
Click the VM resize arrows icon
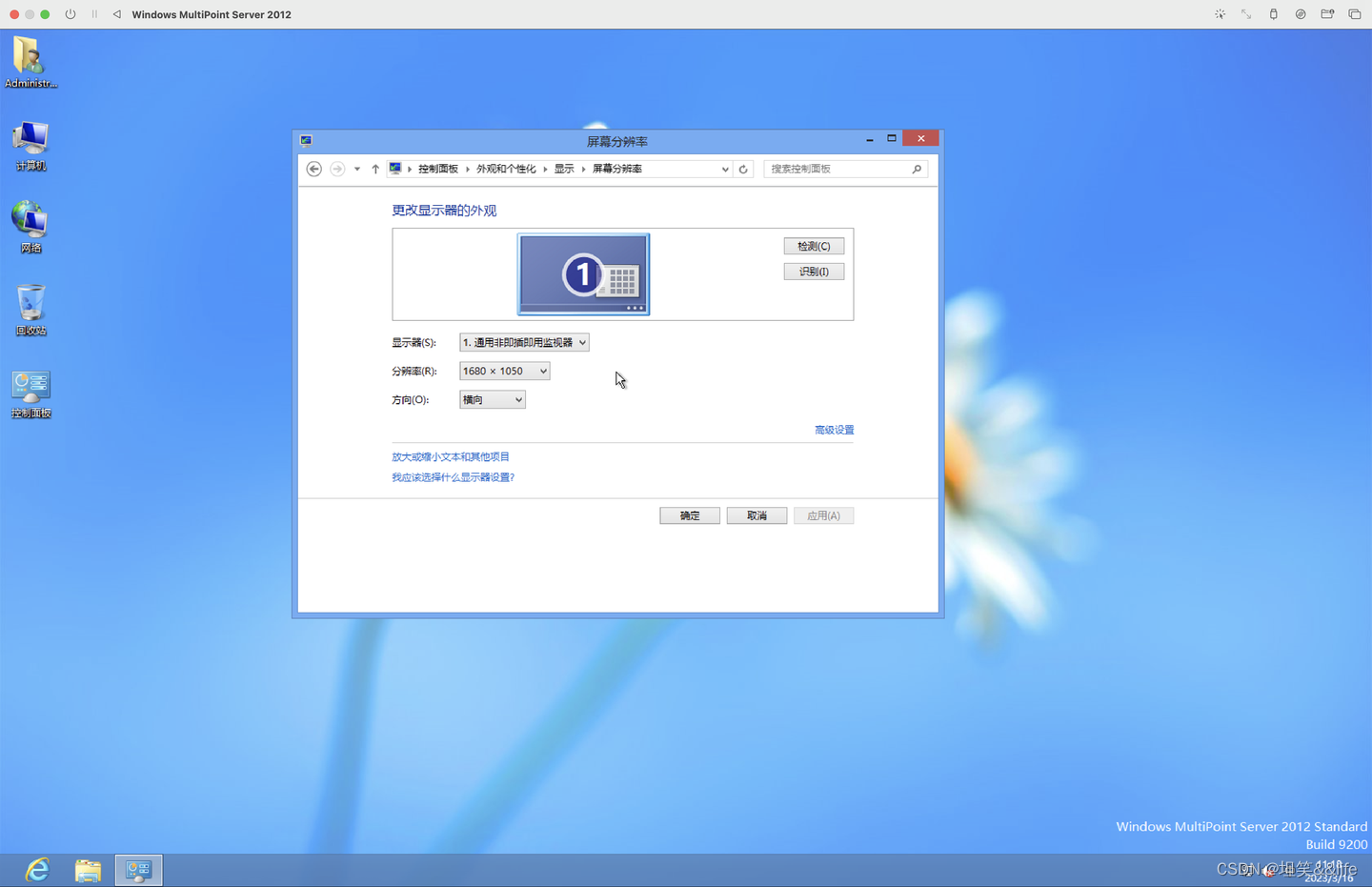(1246, 14)
